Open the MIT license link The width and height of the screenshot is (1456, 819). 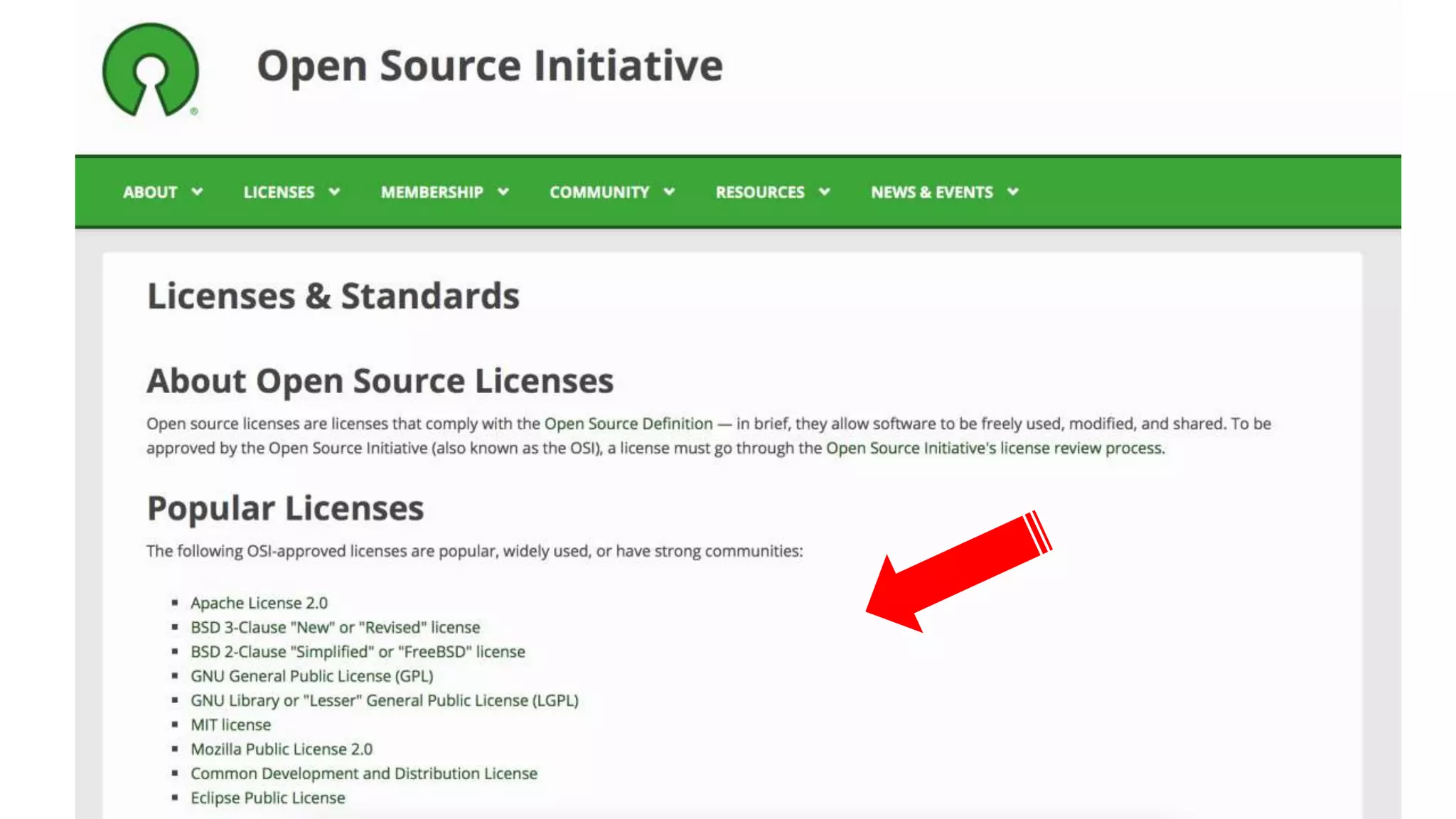pyautogui.click(x=230, y=725)
